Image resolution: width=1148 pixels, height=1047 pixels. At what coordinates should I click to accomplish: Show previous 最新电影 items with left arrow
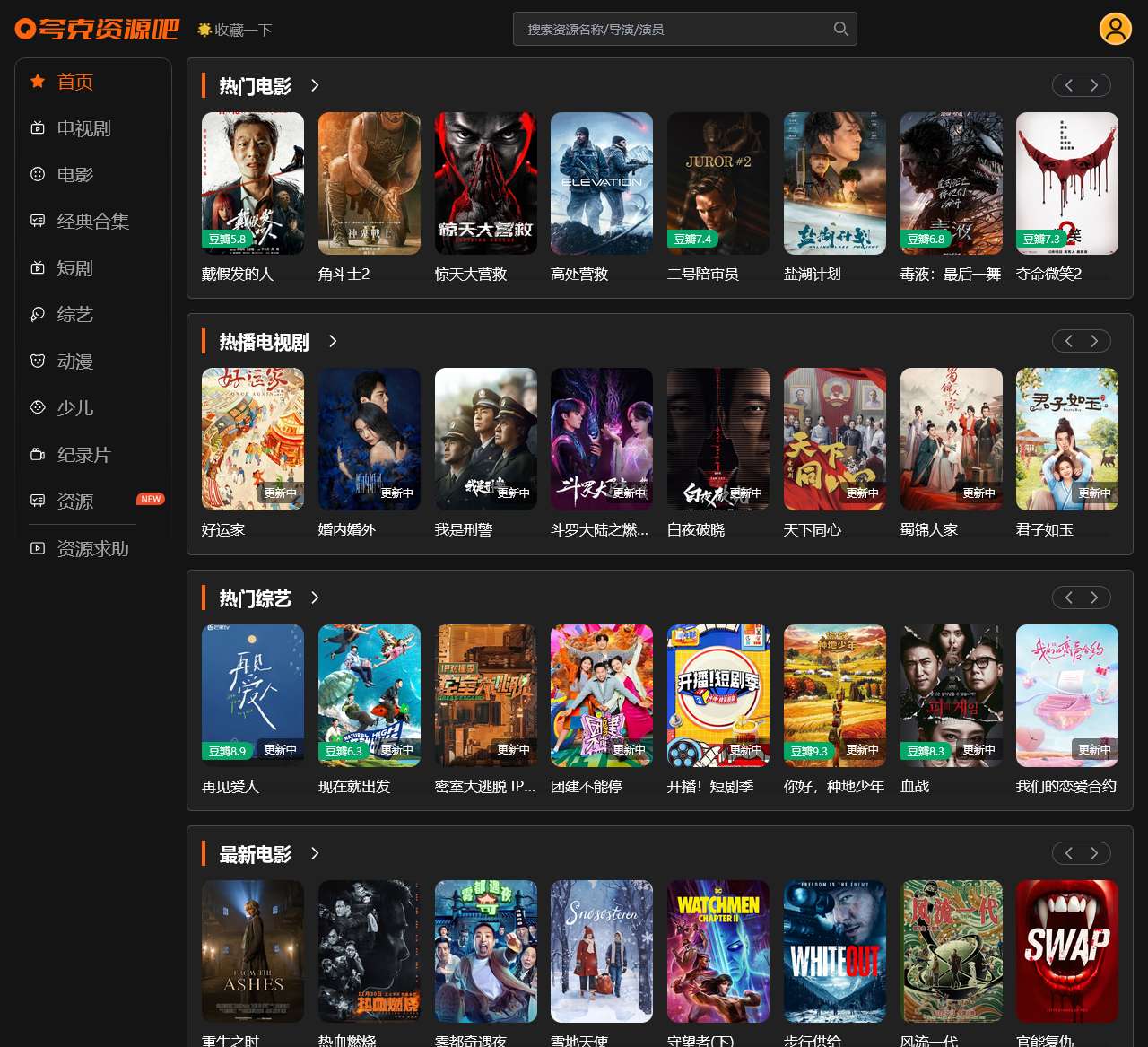point(1068,853)
